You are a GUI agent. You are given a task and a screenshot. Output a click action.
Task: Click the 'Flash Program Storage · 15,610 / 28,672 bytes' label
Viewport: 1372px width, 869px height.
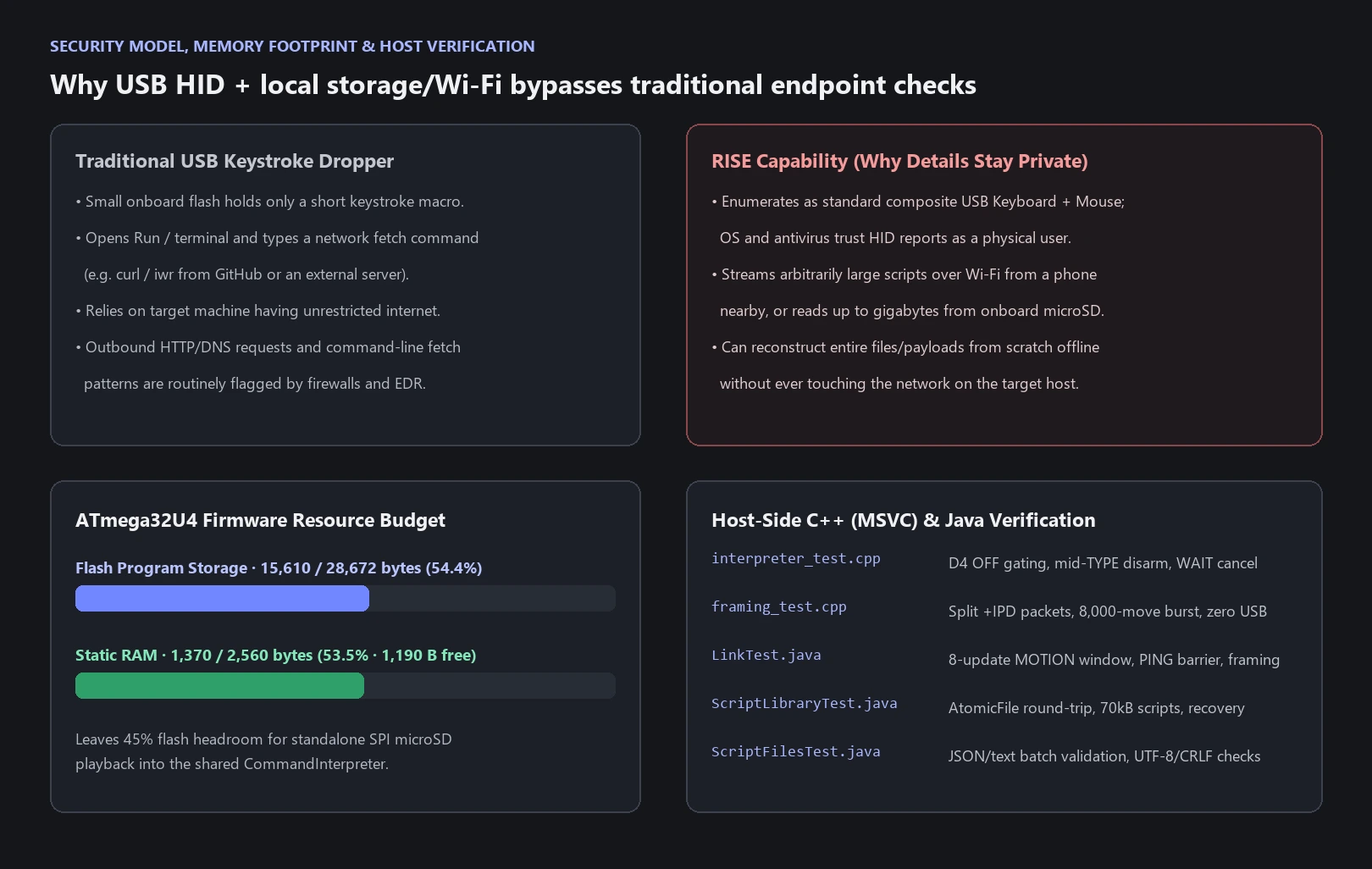(x=279, y=567)
